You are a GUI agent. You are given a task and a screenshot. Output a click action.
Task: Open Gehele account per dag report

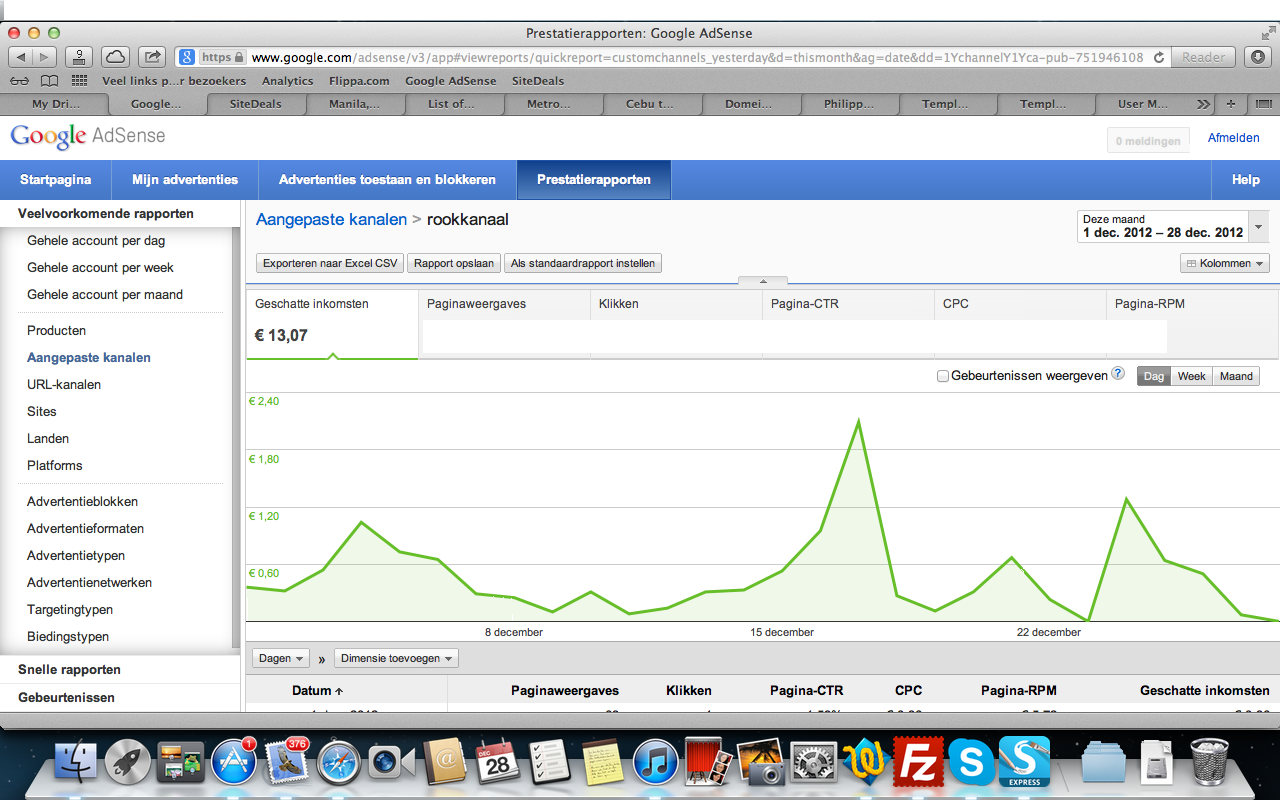click(96, 240)
